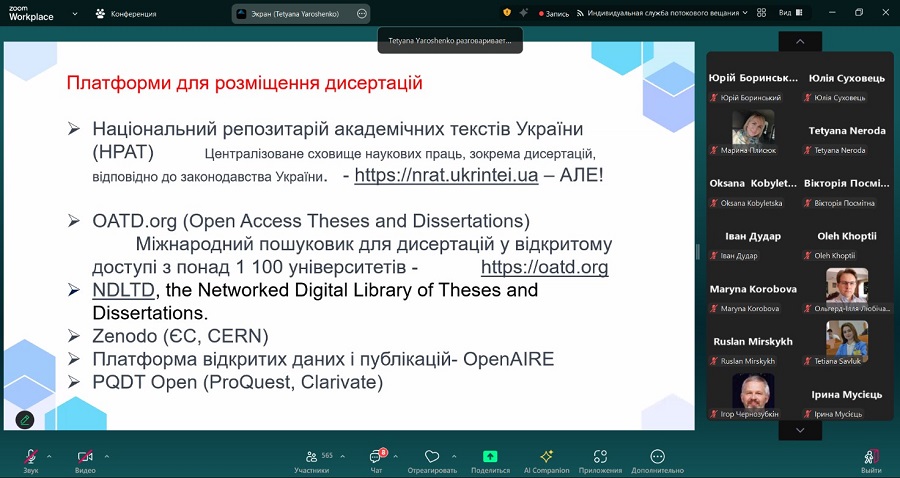The width and height of the screenshot is (900, 478).
Task: Expand the Zoom Workplace dropdown chevron
Action: coord(75,14)
